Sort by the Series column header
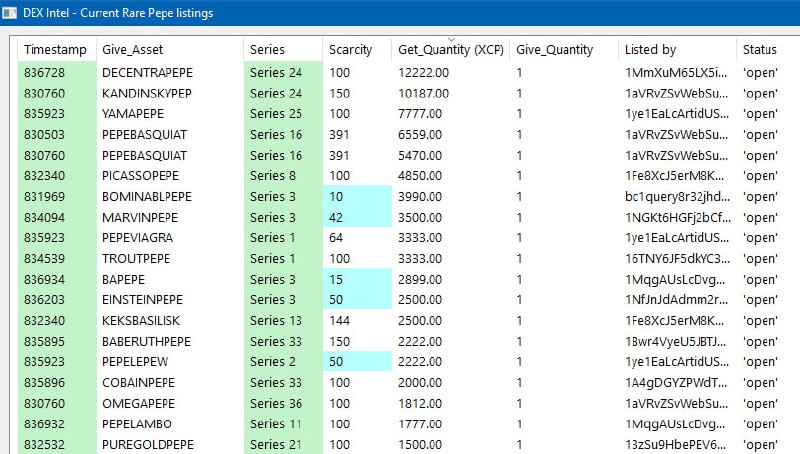The width and height of the screenshot is (800, 454). click(283, 49)
